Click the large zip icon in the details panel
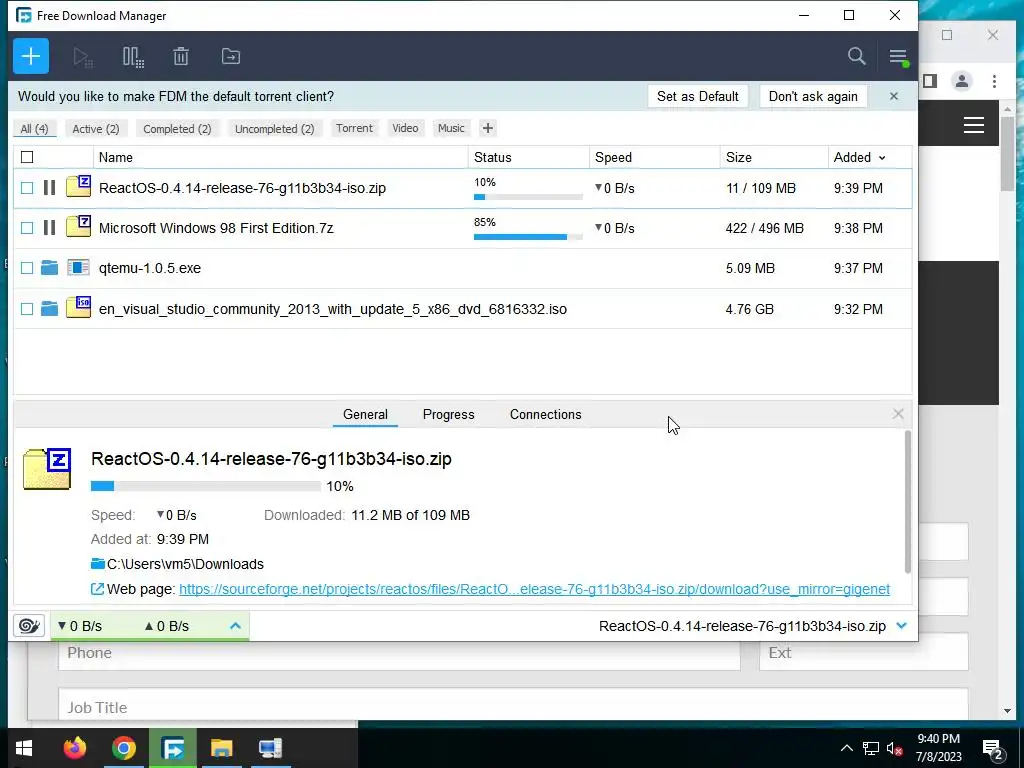Viewport: 1024px width, 768px height. [x=47, y=469]
